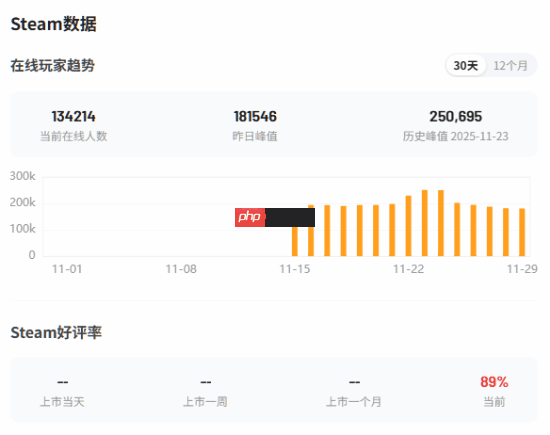Click the Steam数据 heading
Image resolution: width=550 pixels, height=435 pixels.
pyautogui.click(x=53, y=24)
